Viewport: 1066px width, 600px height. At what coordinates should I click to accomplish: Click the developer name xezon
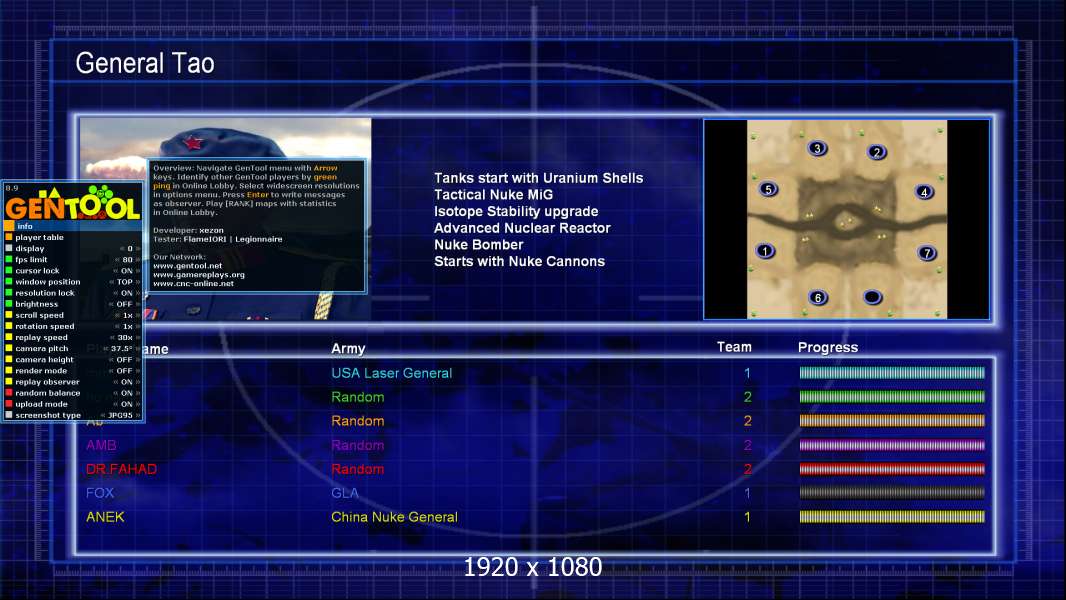coord(211,230)
